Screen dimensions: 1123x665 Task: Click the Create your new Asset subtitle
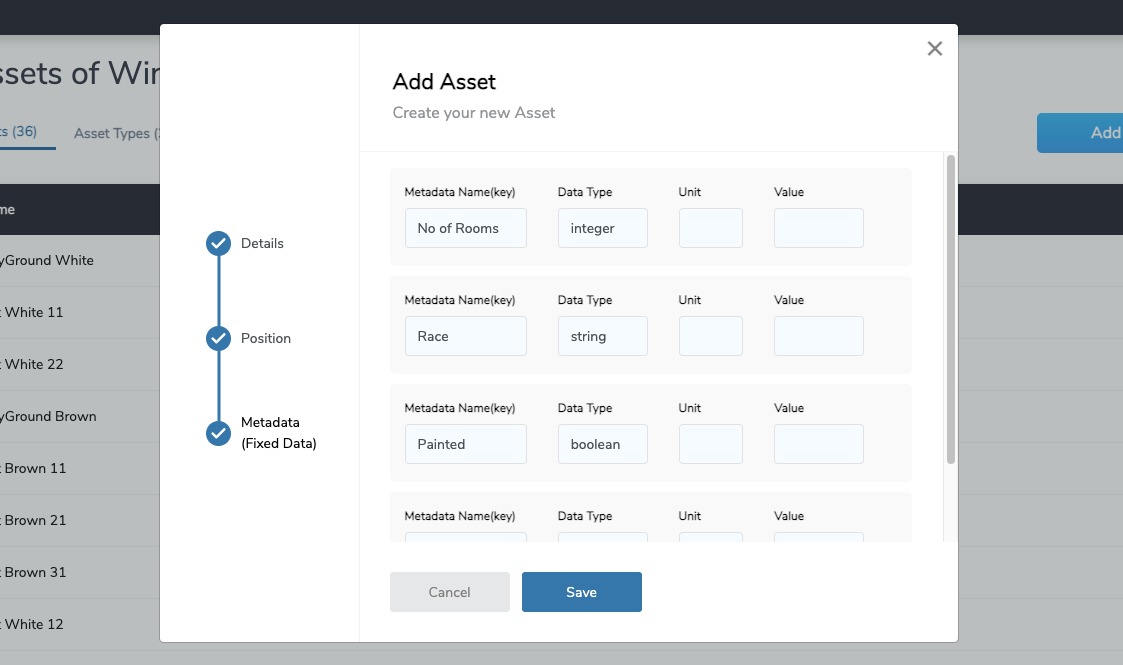[x=473, y=113]
